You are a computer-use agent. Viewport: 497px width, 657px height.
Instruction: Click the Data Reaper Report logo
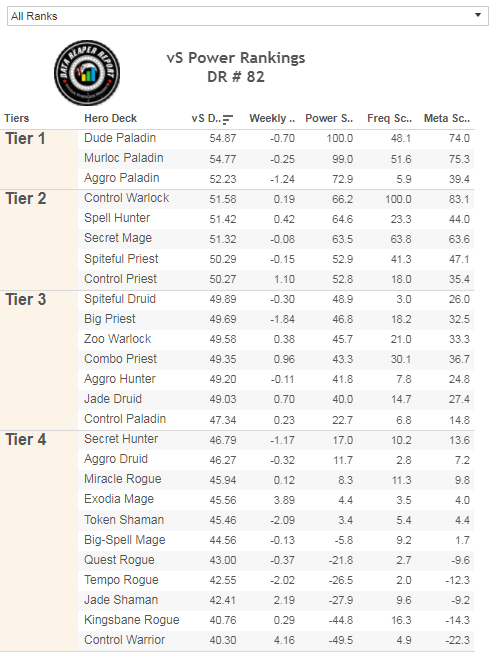[x=87, y=72]
